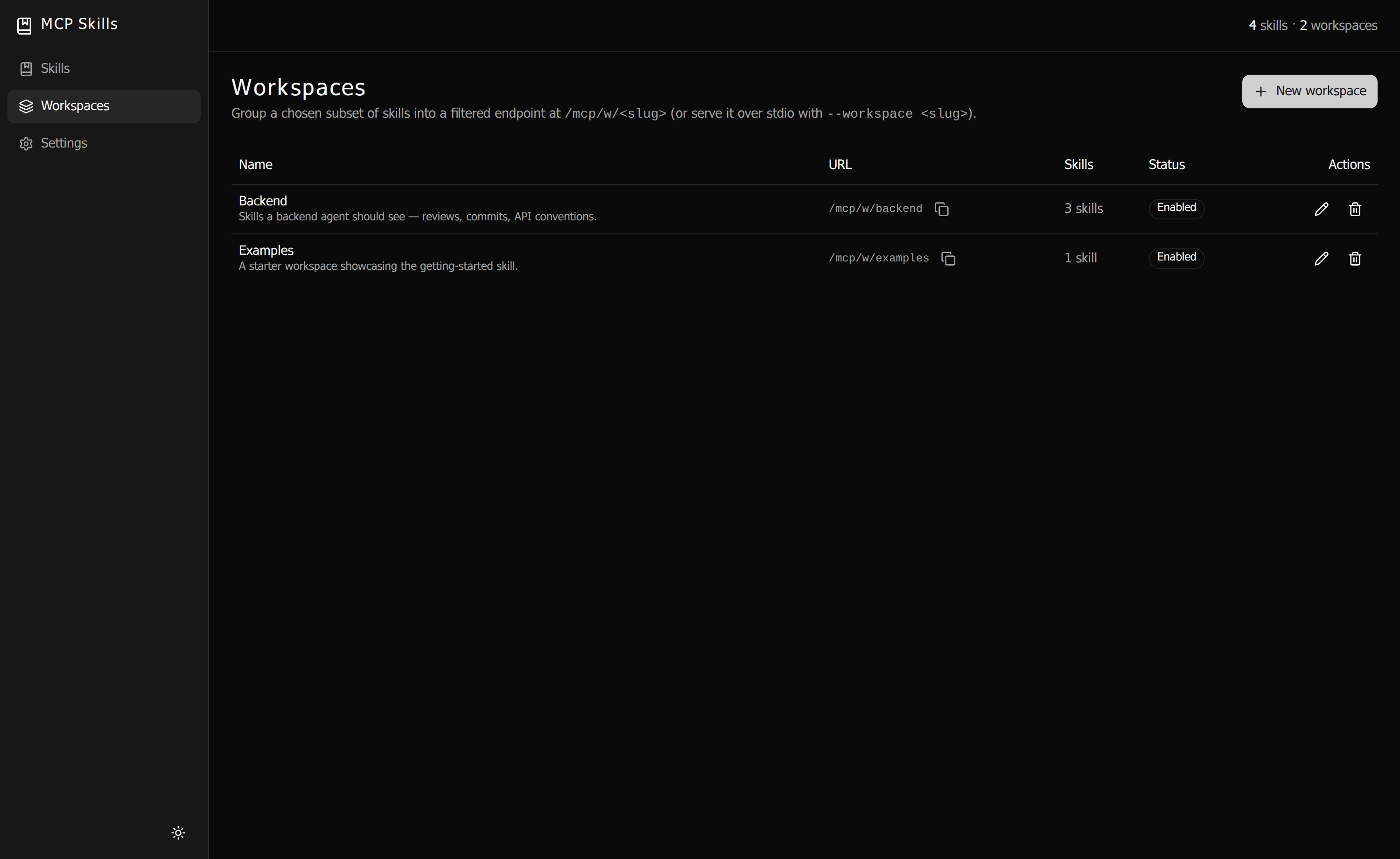The width and height of the screenshot is (1400, 859).
Task: Click the Skills sidebar book icon
Action: (x=26, y=69)
